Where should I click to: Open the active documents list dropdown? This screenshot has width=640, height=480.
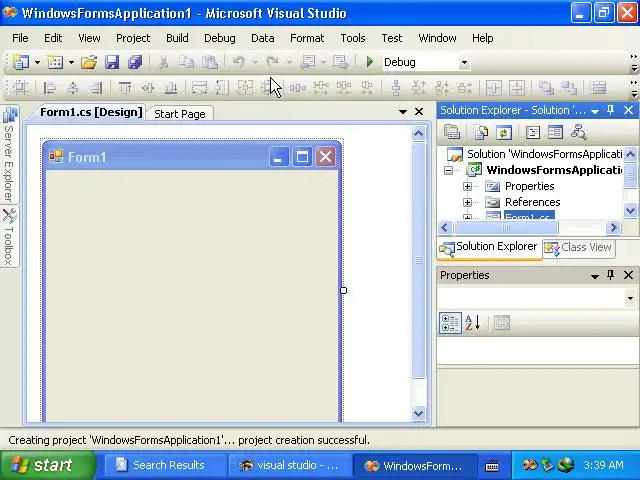coord(402,111)
